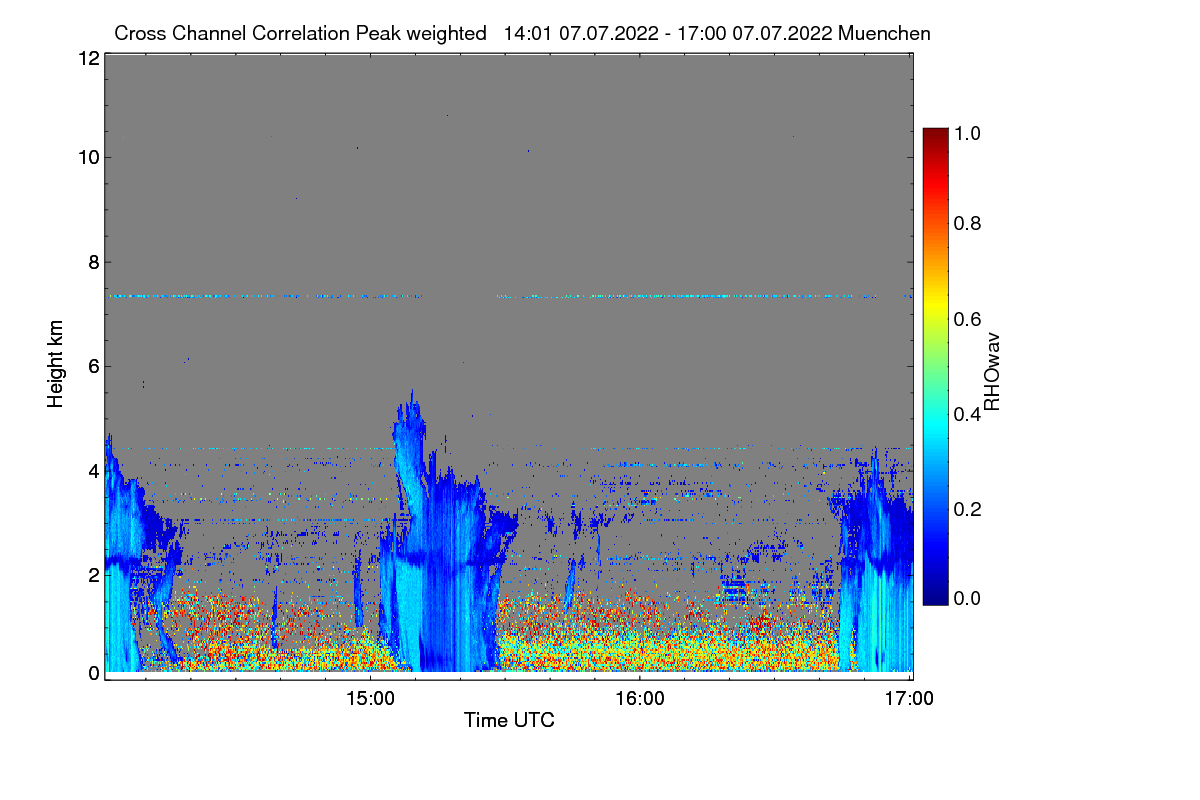Click the '15:00' time axis tick label
Viewport: 1200px width, 800px height.
click(x=370, y=699)
